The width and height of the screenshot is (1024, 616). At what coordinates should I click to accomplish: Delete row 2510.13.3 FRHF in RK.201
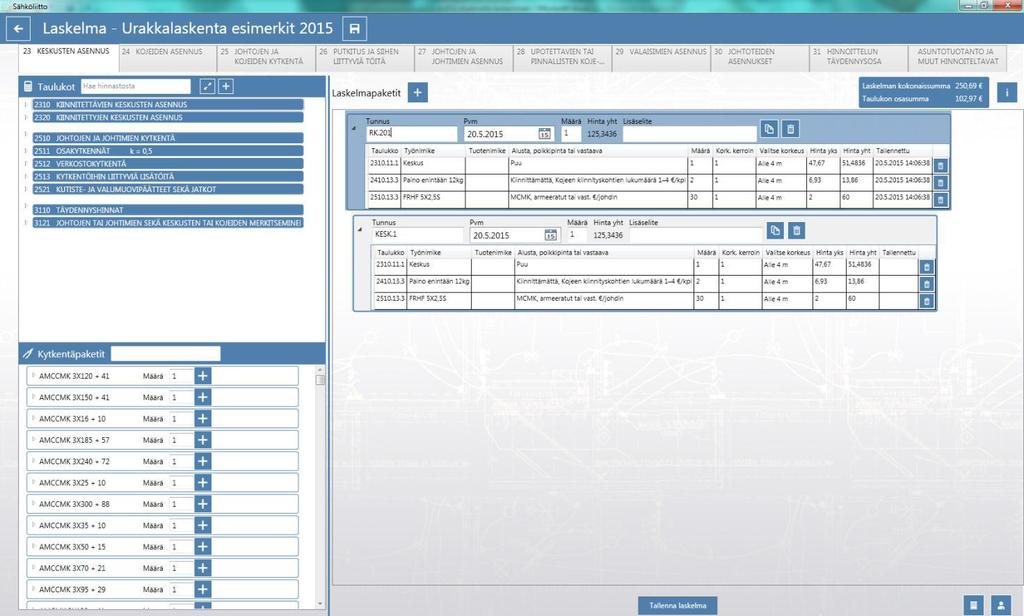click(x=940, y=200)
